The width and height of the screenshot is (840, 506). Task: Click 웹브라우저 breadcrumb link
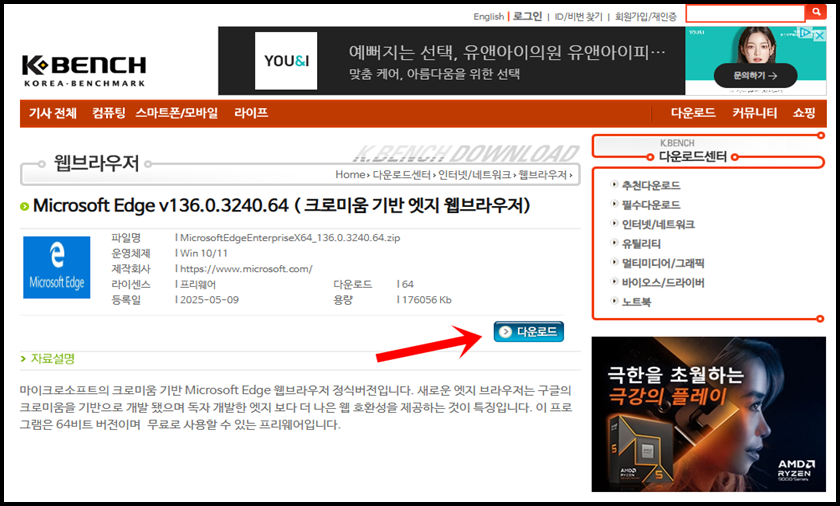pyautogui.click(x=543, y=175)
